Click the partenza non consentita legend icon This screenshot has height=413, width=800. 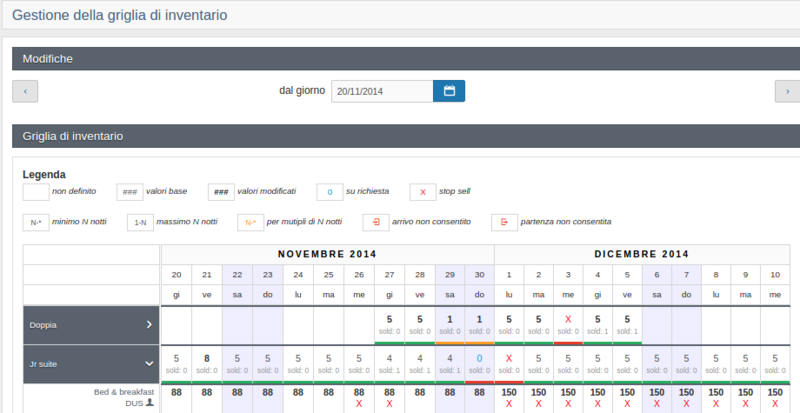[504, 222]
